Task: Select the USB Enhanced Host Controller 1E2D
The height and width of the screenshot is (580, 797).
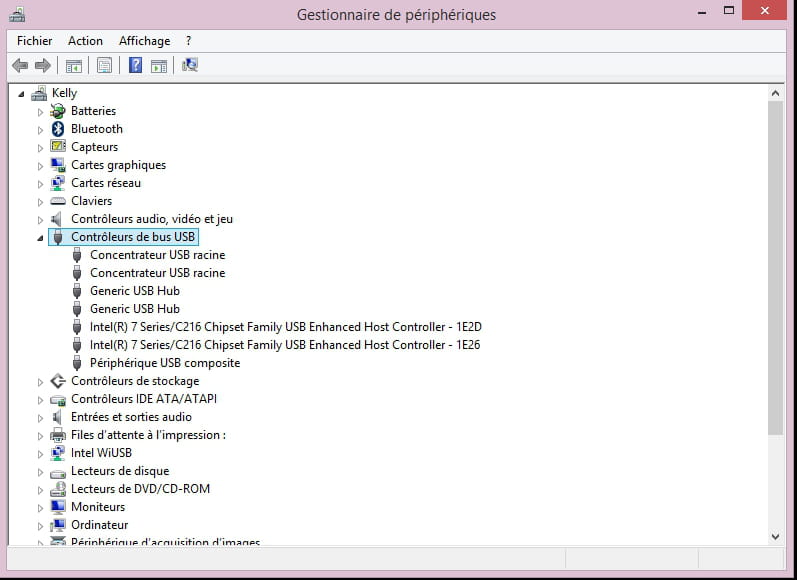Action: pos(286,327)
